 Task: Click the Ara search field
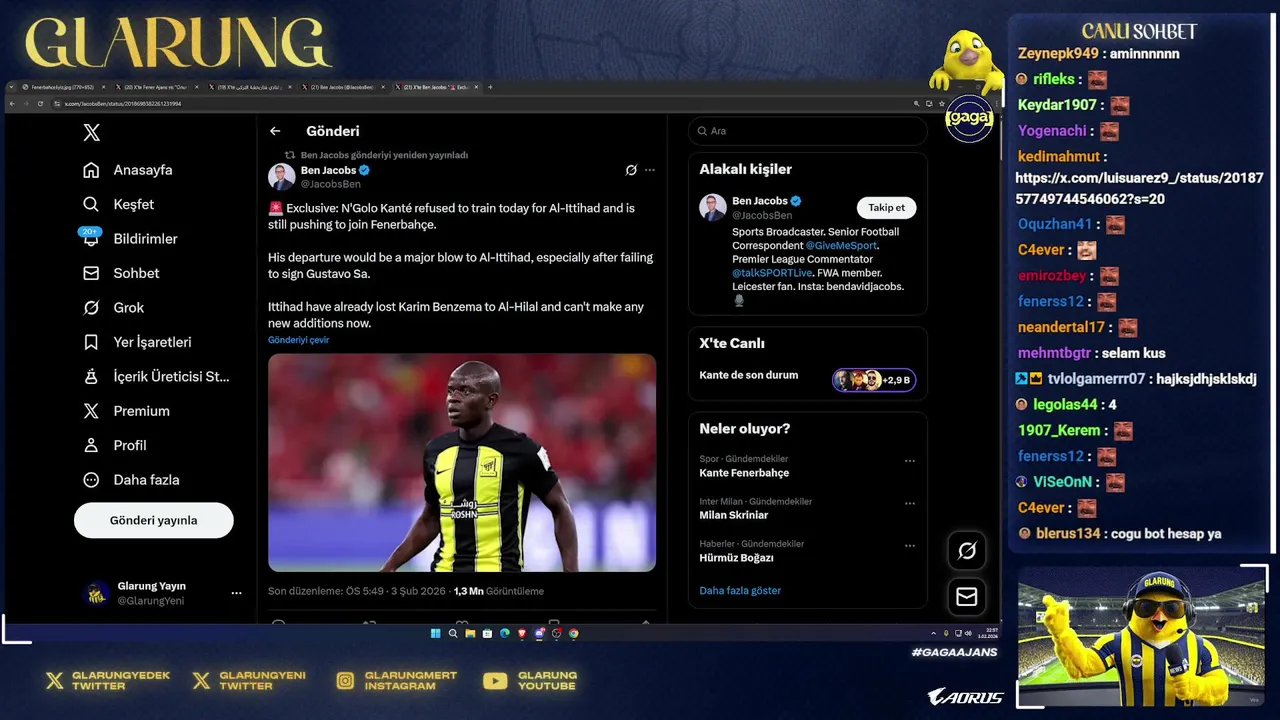807,131
